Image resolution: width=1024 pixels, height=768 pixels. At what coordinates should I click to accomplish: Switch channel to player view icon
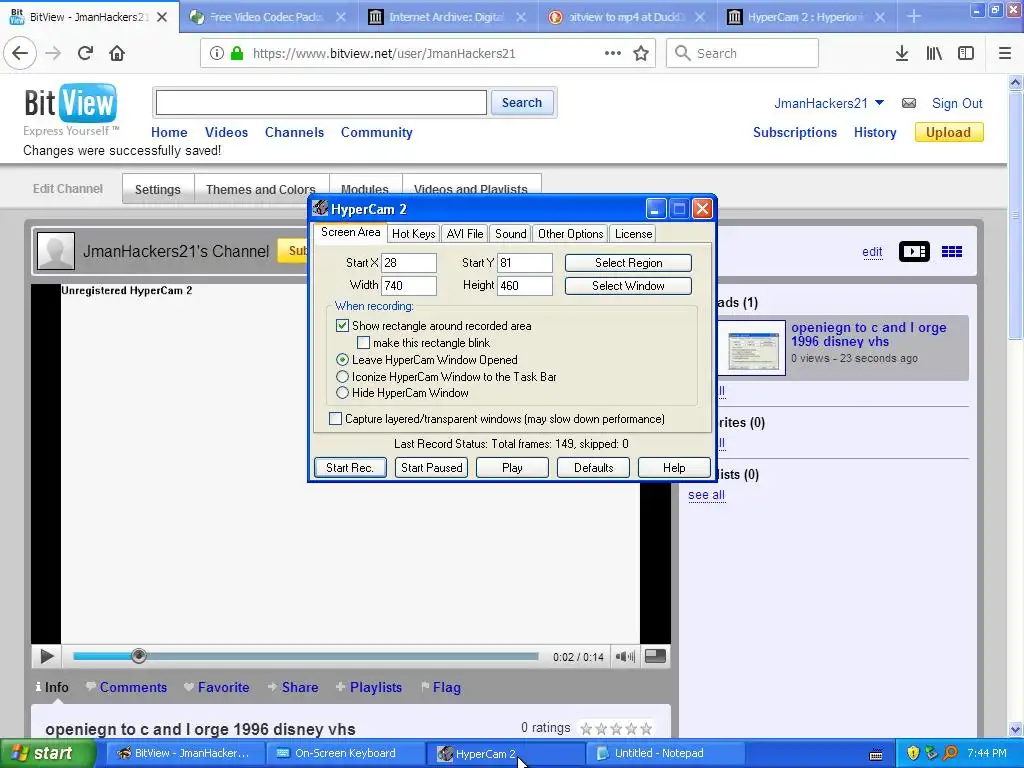tap(914, 251)
